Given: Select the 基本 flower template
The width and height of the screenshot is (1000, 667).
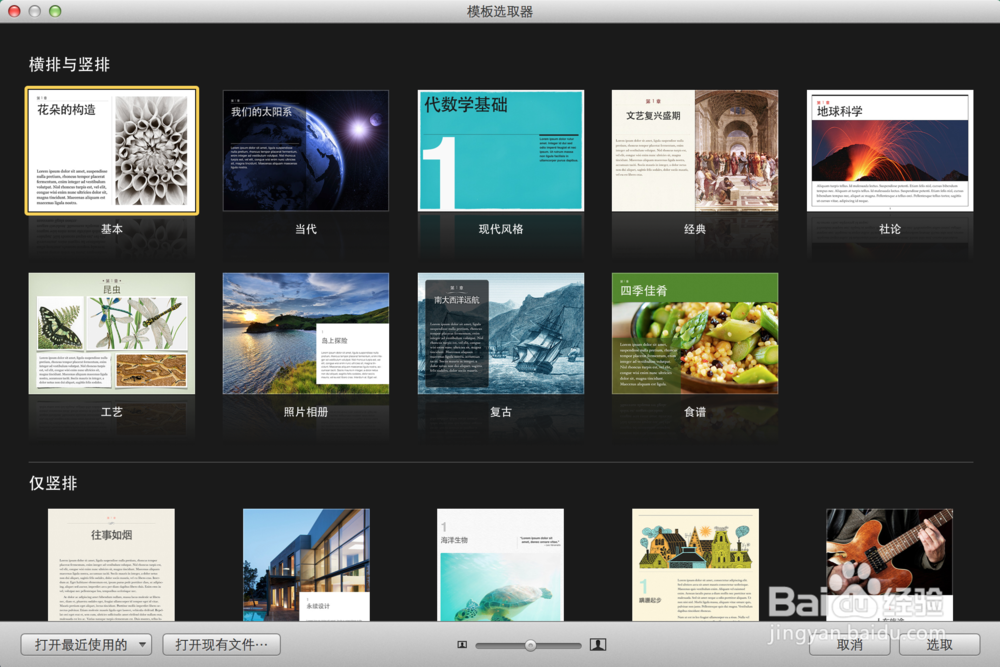Looking at the screenshot, I should [x=111, y=150].
